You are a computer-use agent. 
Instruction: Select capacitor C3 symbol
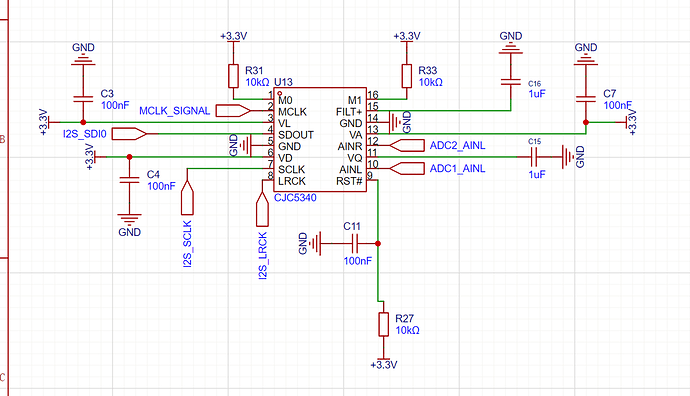(83, 99)
